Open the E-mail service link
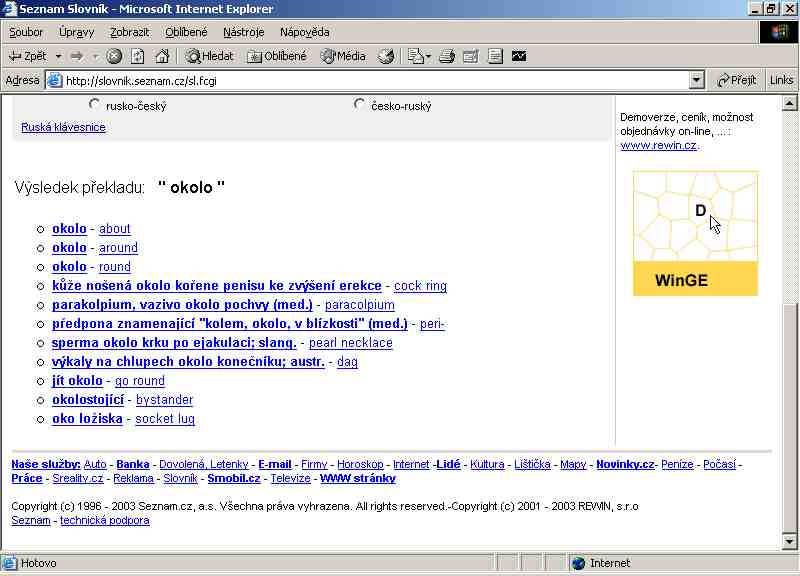 (x=274, y=464)
